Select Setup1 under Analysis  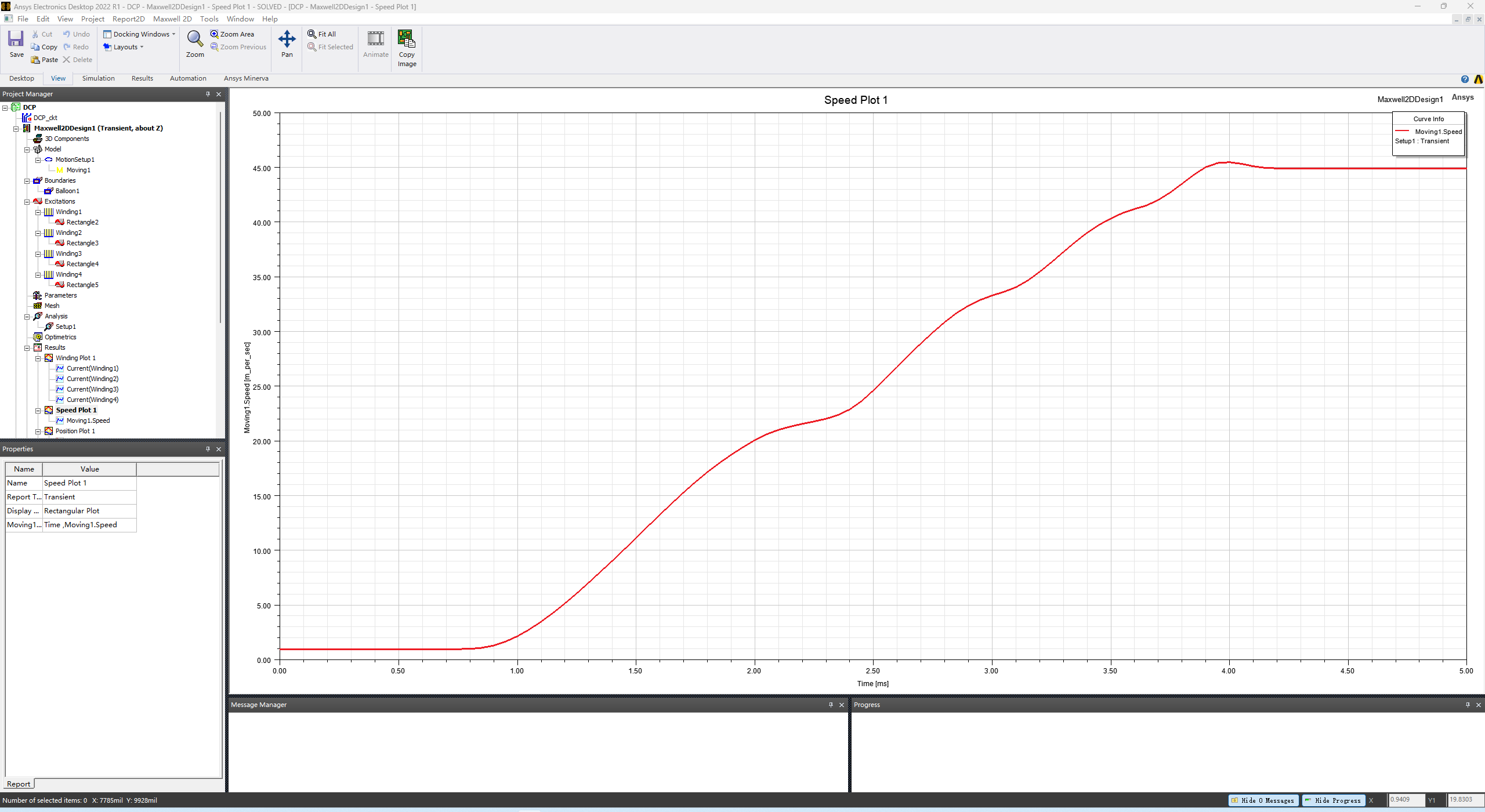(66, 327)
